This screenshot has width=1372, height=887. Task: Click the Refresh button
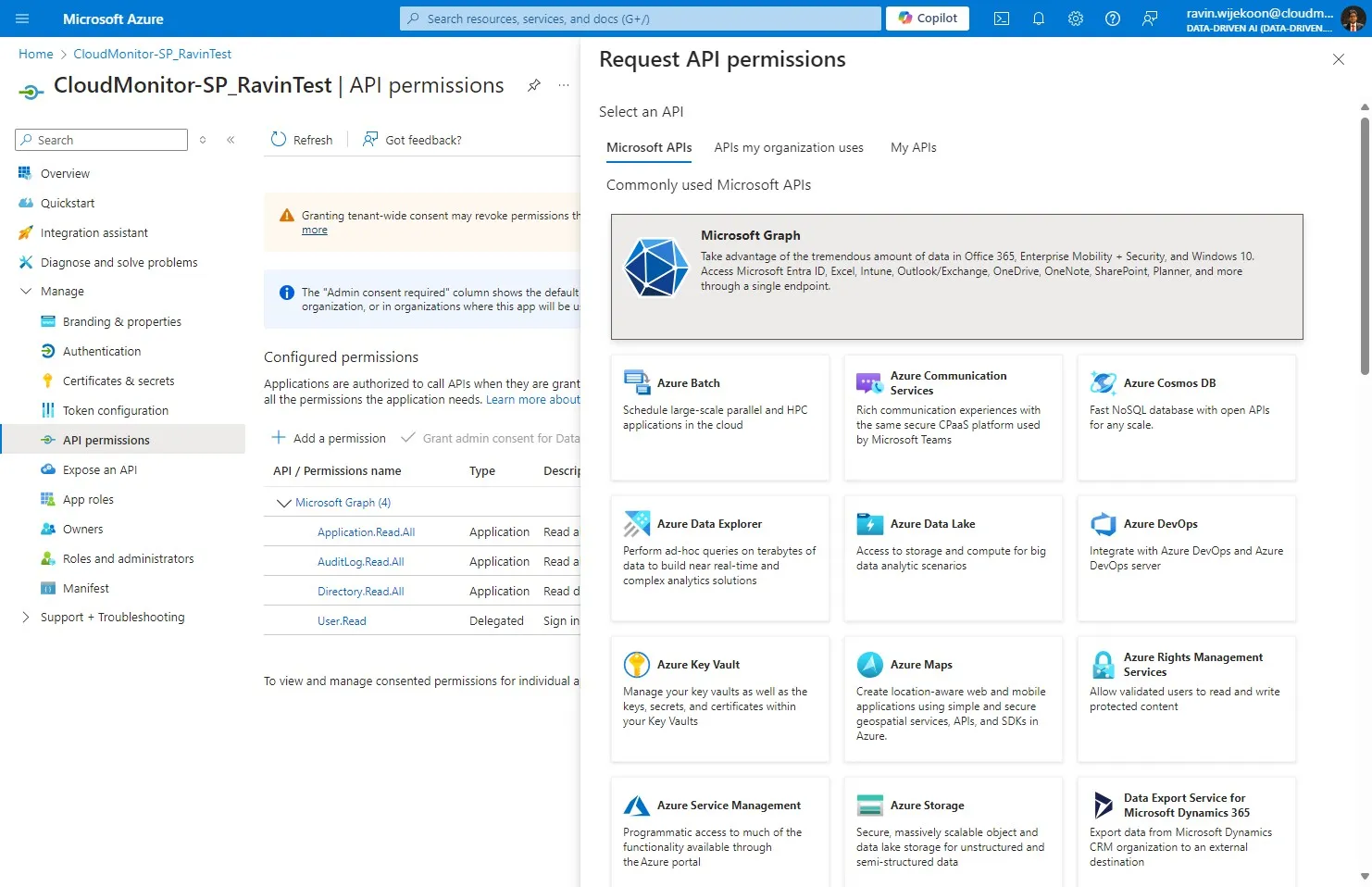pos(301,140)
